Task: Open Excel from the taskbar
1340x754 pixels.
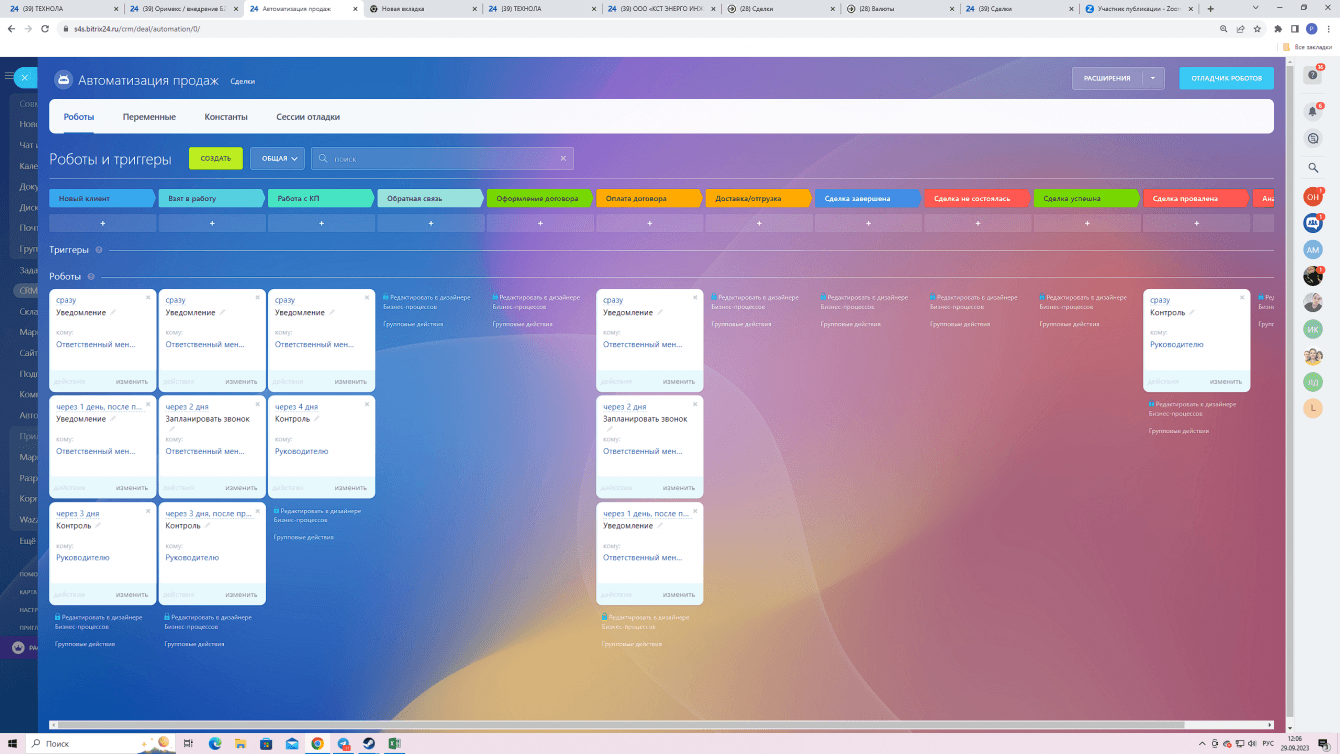Action: coord(395,743)
